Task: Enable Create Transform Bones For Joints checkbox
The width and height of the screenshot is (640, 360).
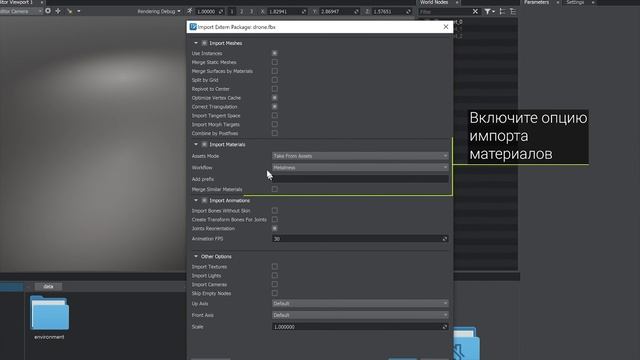Action: [x=275, y=220]
